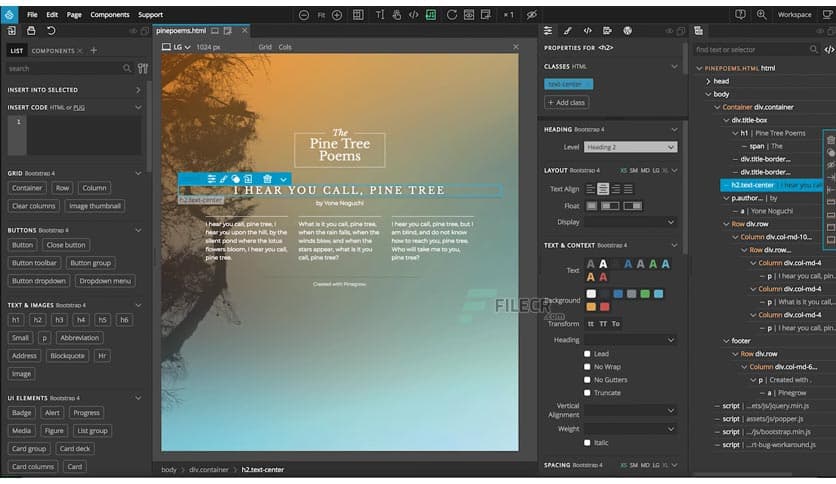Click the library filter icon beside search

click(x=142, y=68)
